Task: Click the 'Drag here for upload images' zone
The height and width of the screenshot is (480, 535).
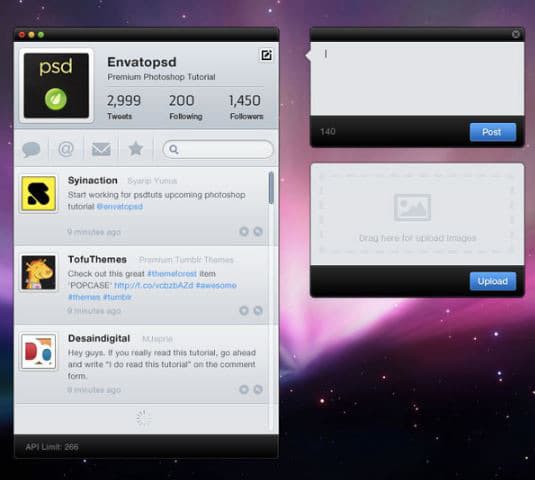Action: pyautogui.click(x=417, y=214)
